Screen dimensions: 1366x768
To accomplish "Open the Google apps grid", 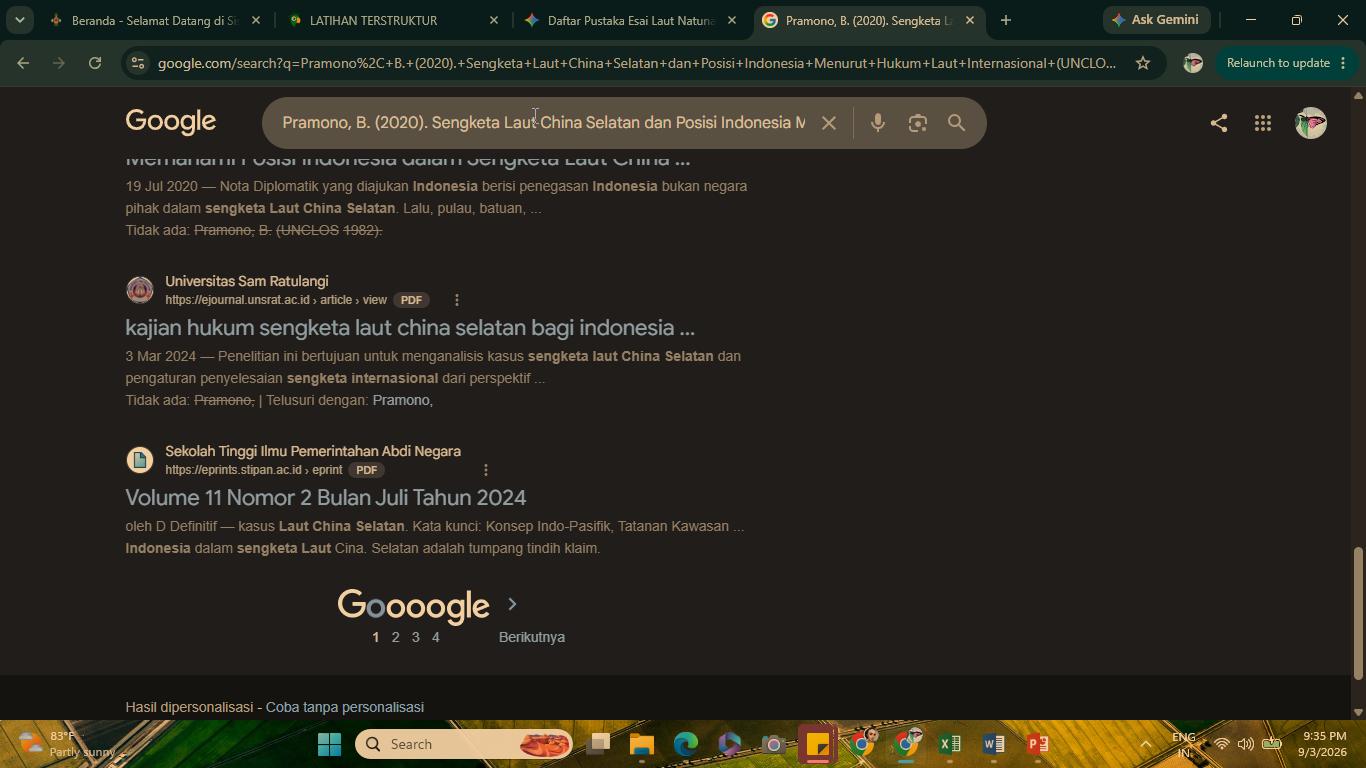I will [1263, 123].
